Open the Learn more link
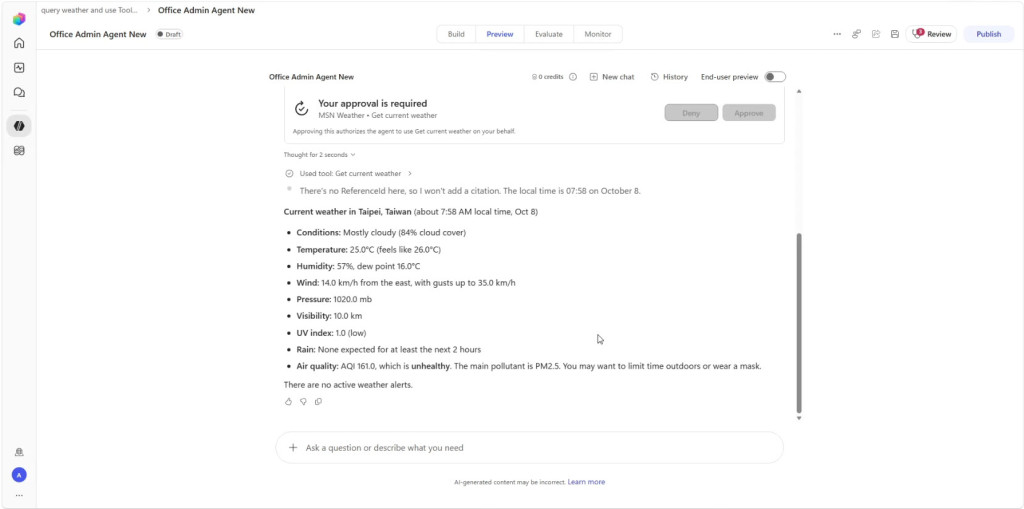Viewport: 1024px width, 509px height. pos(586,482)
